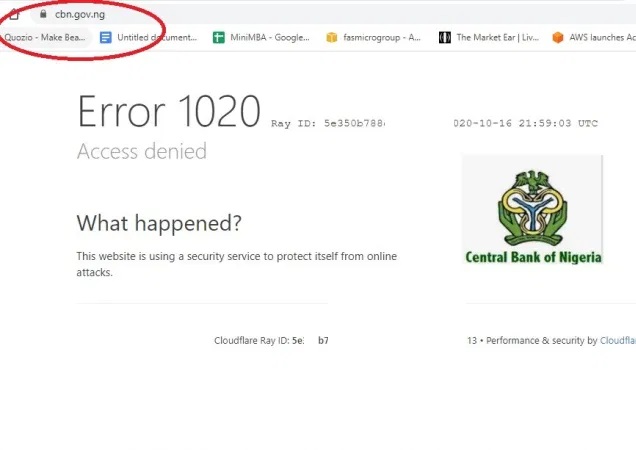Click the green Sheets bookmark icon
Screen dimensions: 636x450
[219, 38]
